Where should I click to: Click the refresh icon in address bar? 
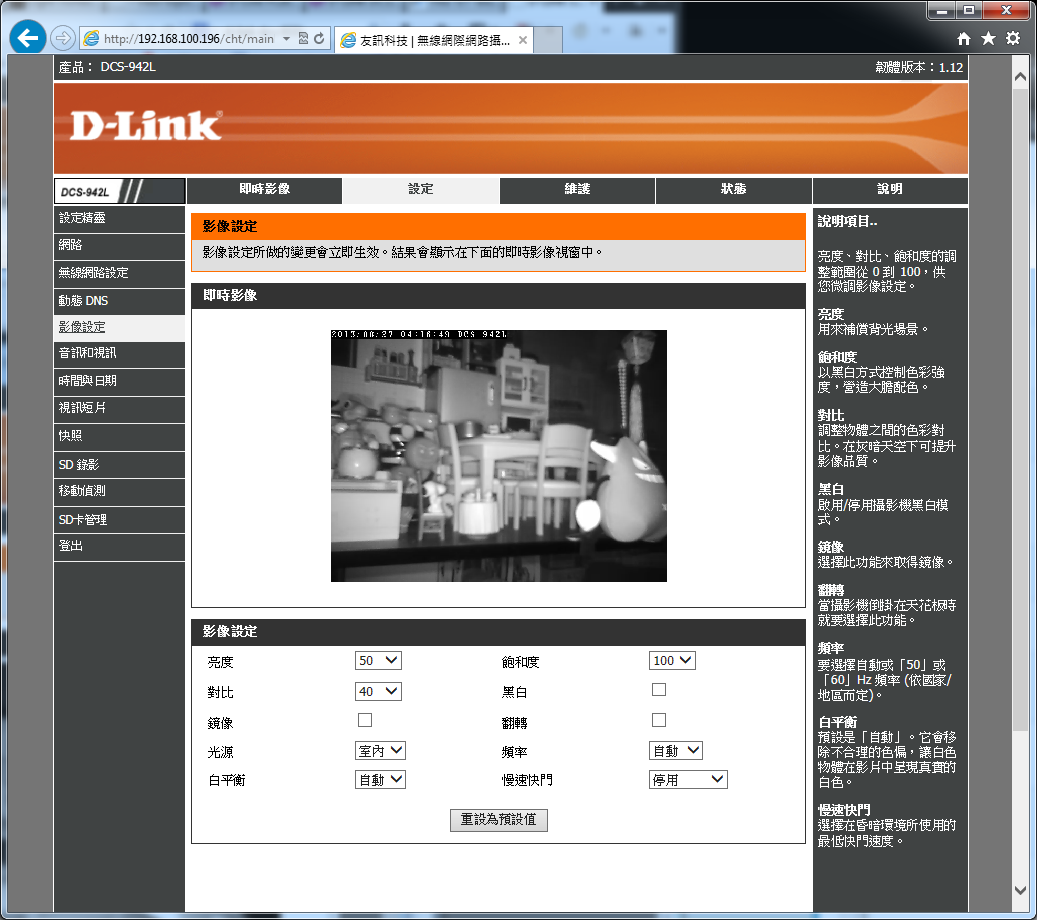pyautogui.click(x=320, y=39)
